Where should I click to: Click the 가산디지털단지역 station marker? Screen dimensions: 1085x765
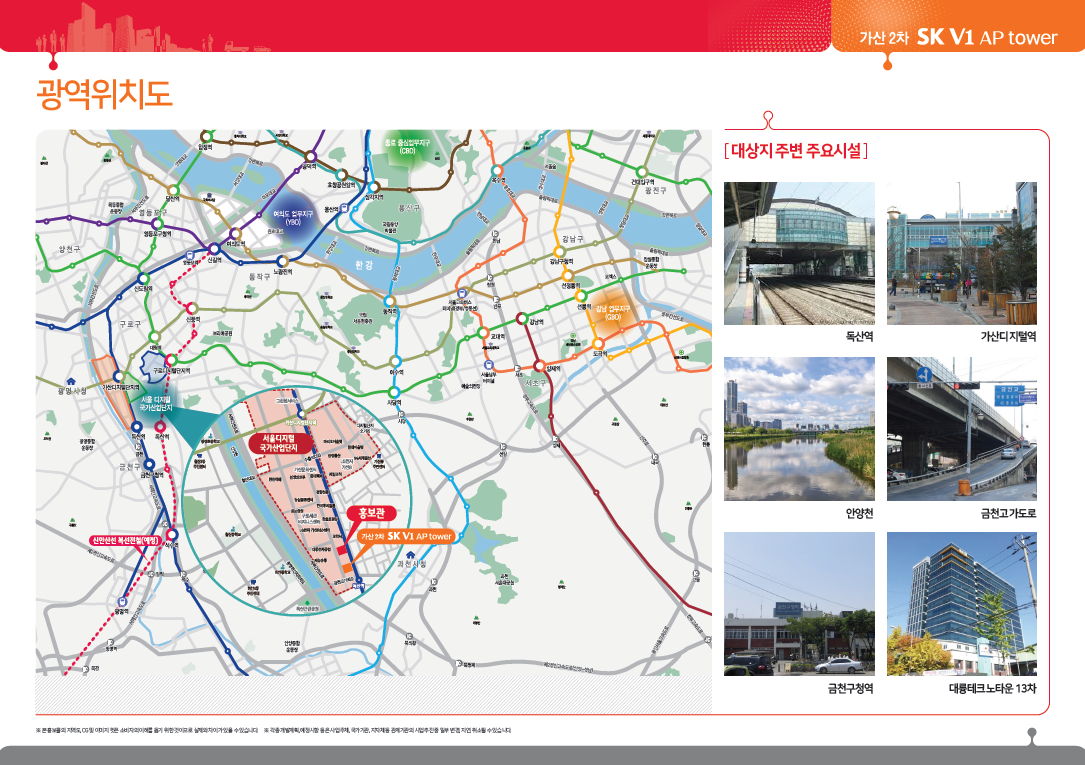click(x=119, y=377)
